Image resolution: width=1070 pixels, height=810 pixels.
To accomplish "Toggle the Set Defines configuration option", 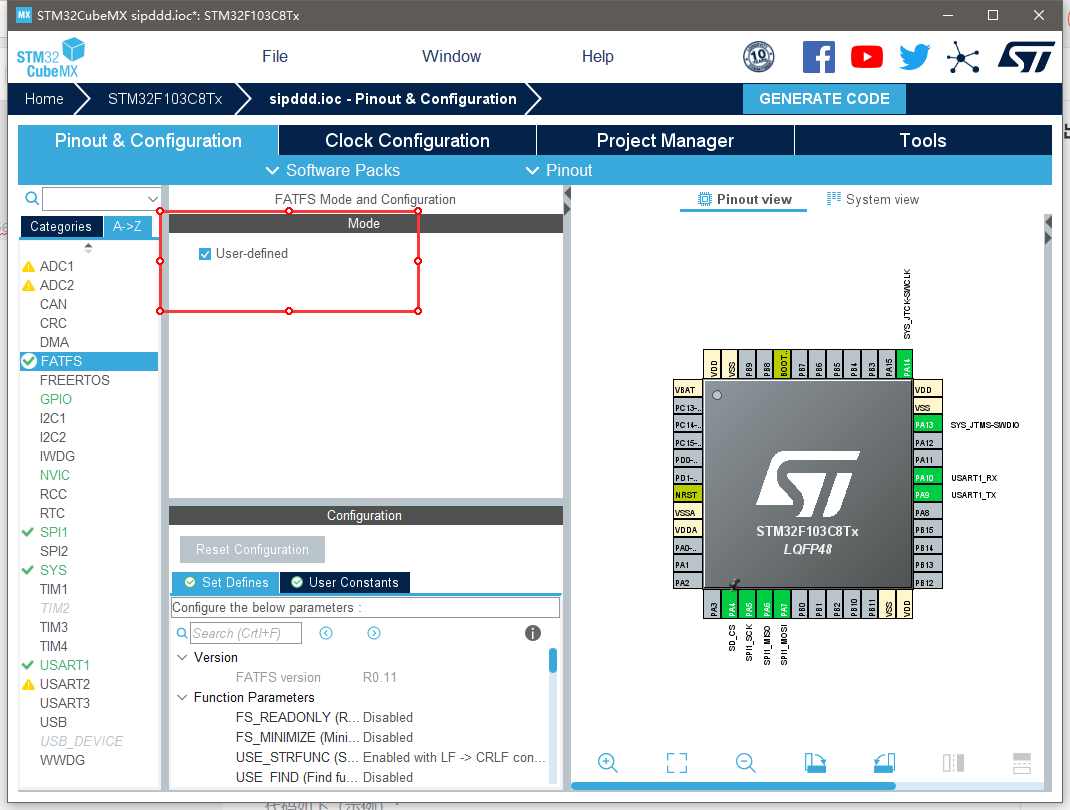I will click(224, 582).
